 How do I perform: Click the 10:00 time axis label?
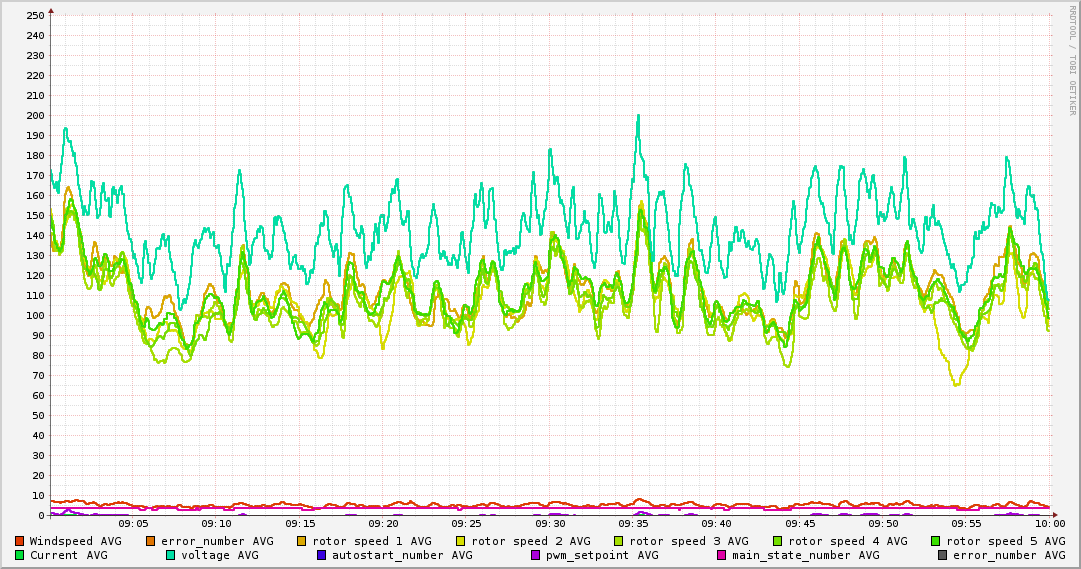click(1050, 523)
